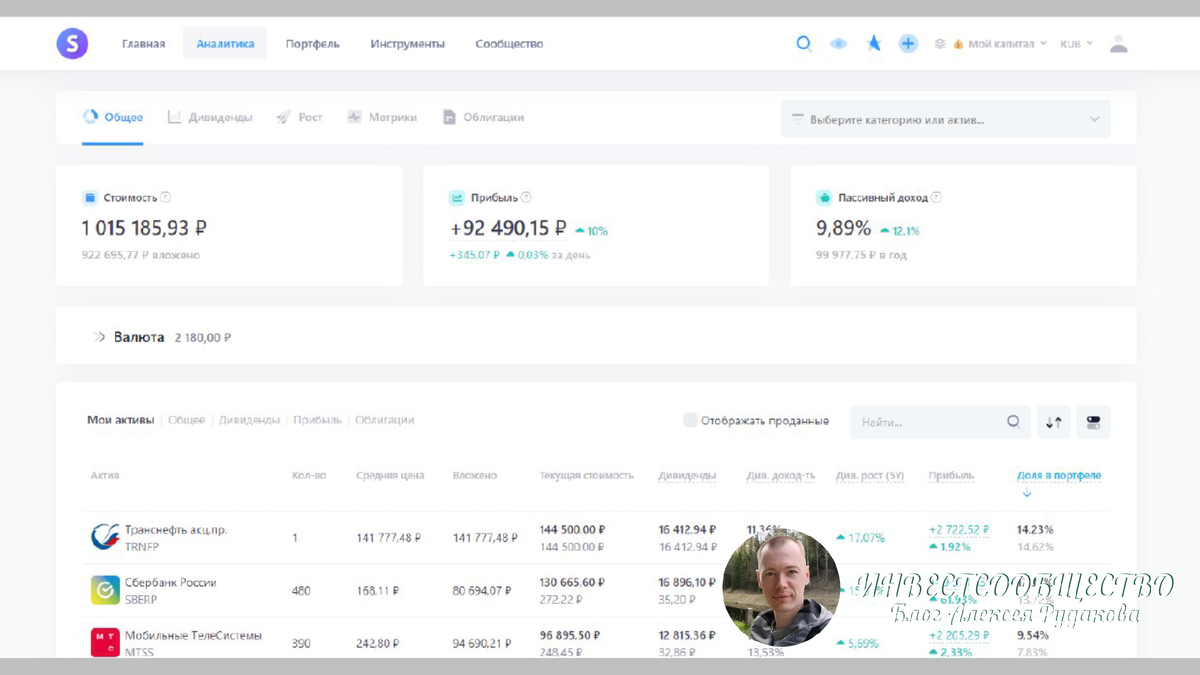The height and width of the screenshot is (675, 1200).
Task: Click the blue plus add button
Action: (x=908, y=44)
